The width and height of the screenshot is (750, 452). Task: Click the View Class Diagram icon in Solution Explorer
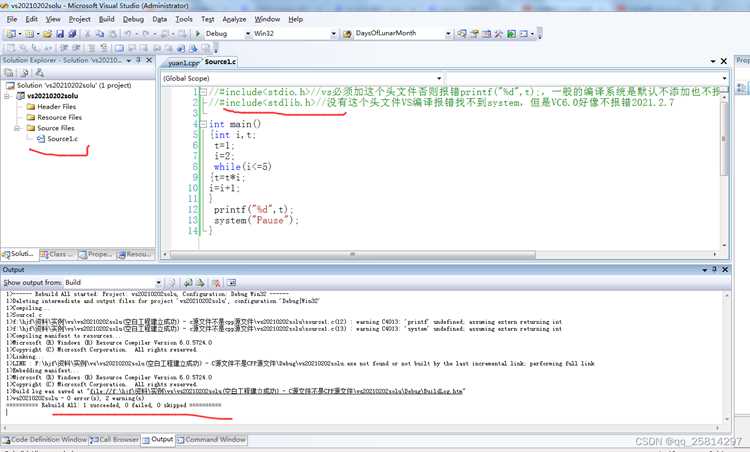39,73
